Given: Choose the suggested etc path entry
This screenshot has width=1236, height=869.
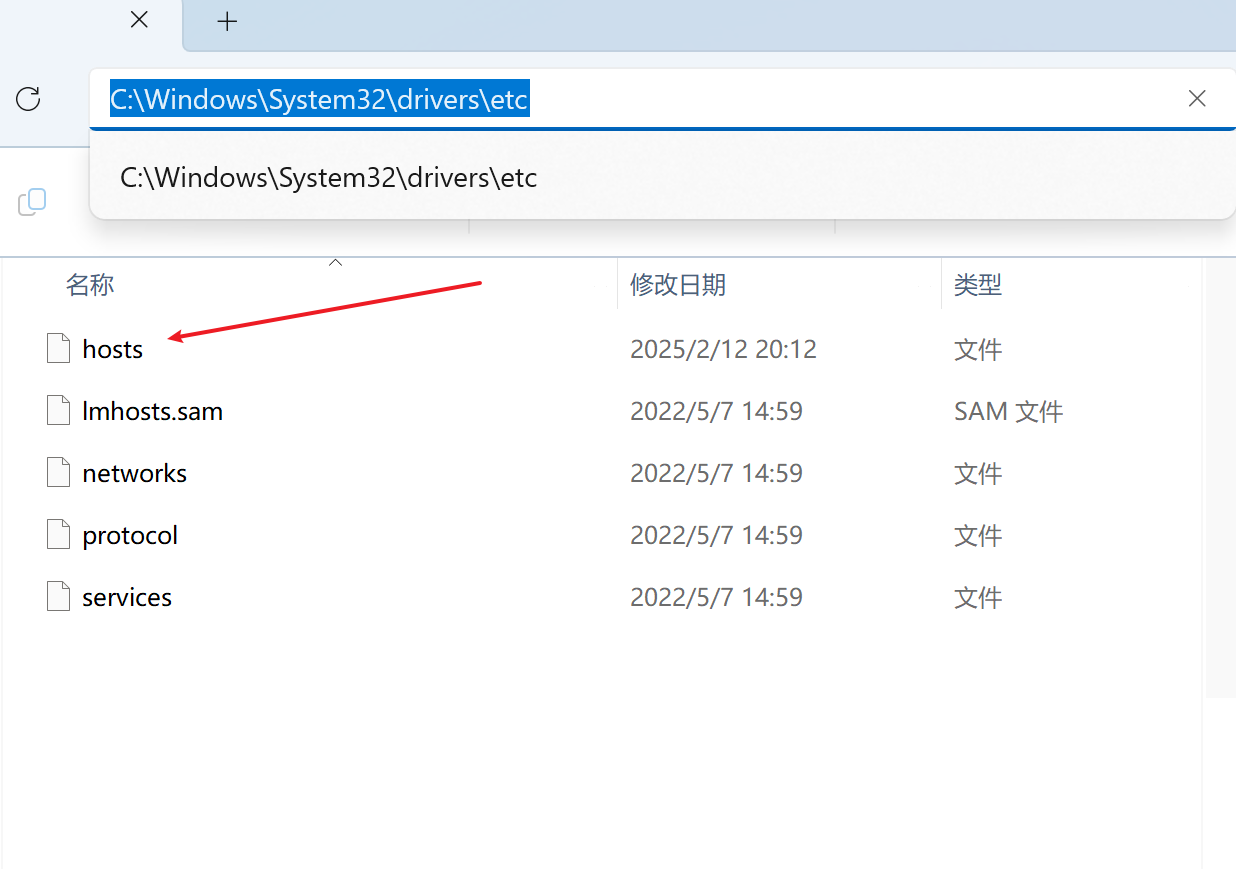Looking at the screenshot, I should coord(329,178).
